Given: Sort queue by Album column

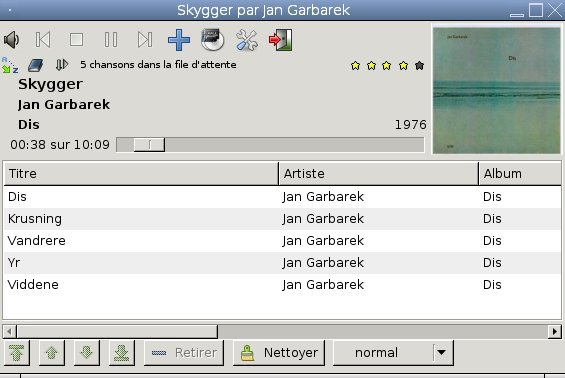Looking at the screenshot, I should 520,174.
